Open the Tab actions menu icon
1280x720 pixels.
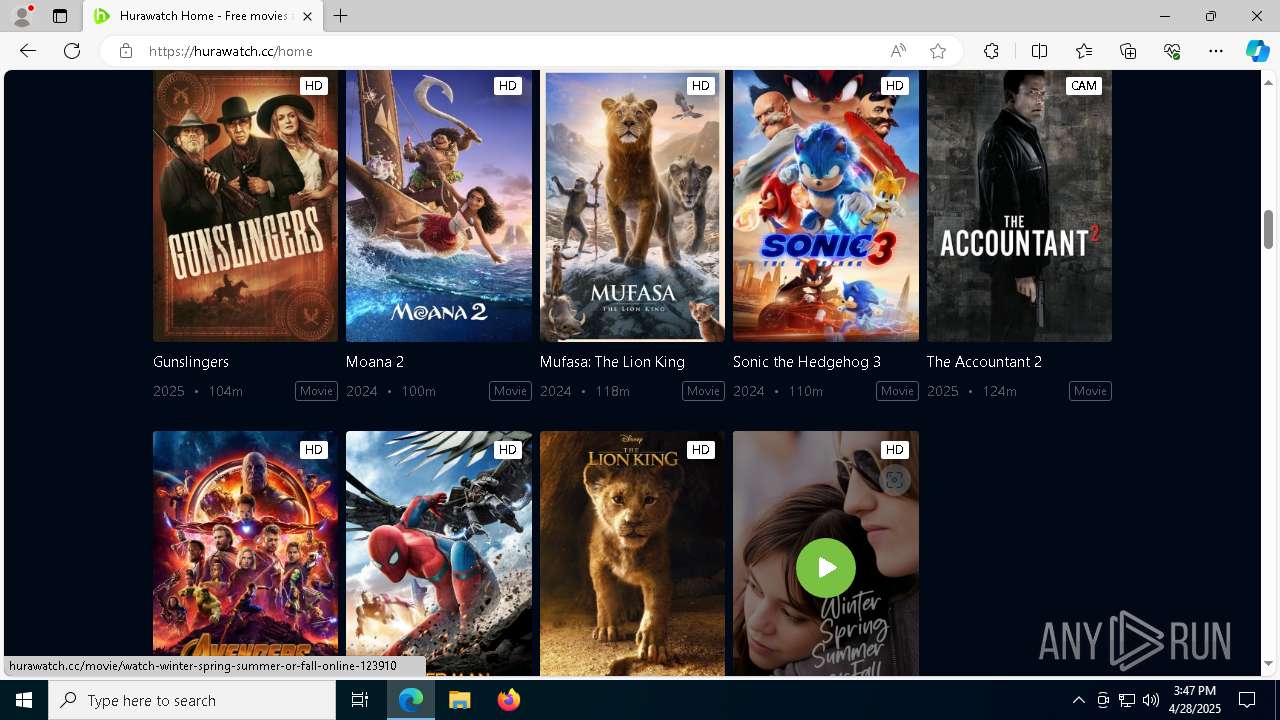pyautogui.click(x=60, y=16)
